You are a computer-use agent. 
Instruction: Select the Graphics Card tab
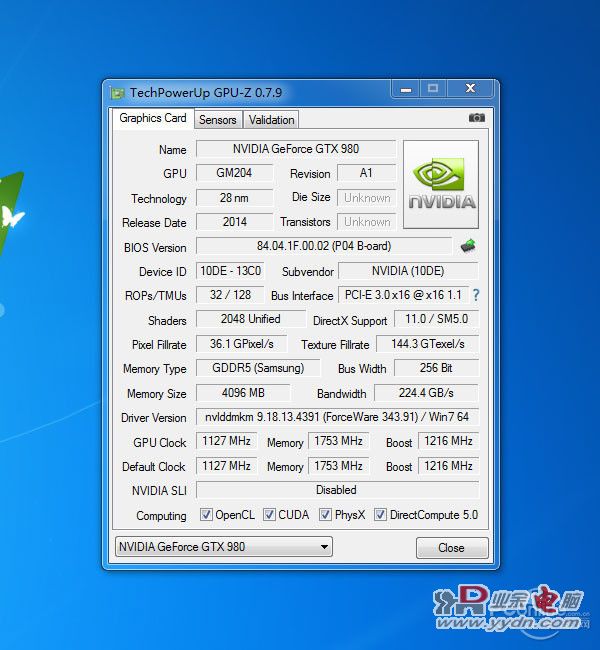pyautogui.click(x=153, y=118)
